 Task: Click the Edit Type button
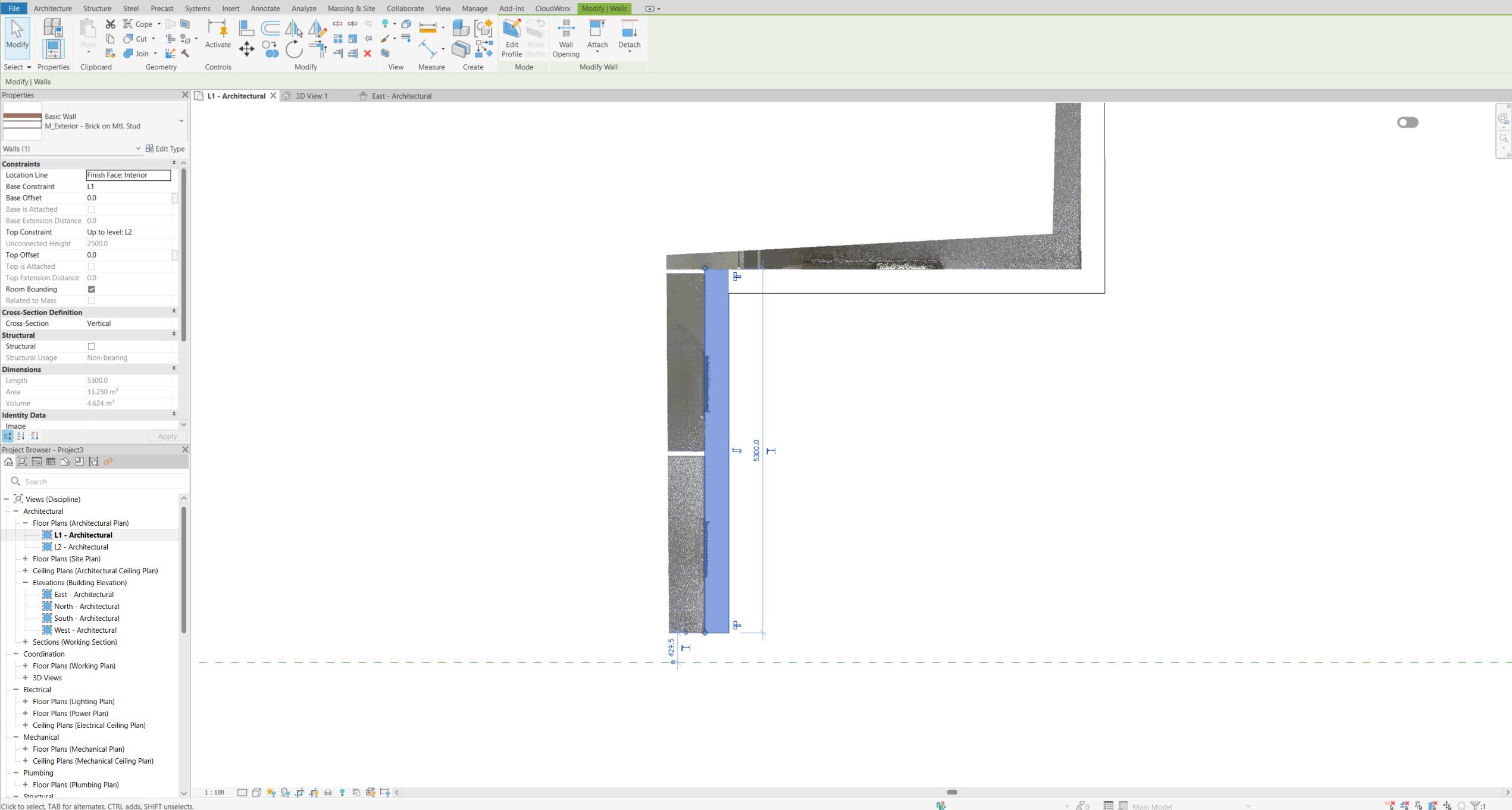(165, 149)
